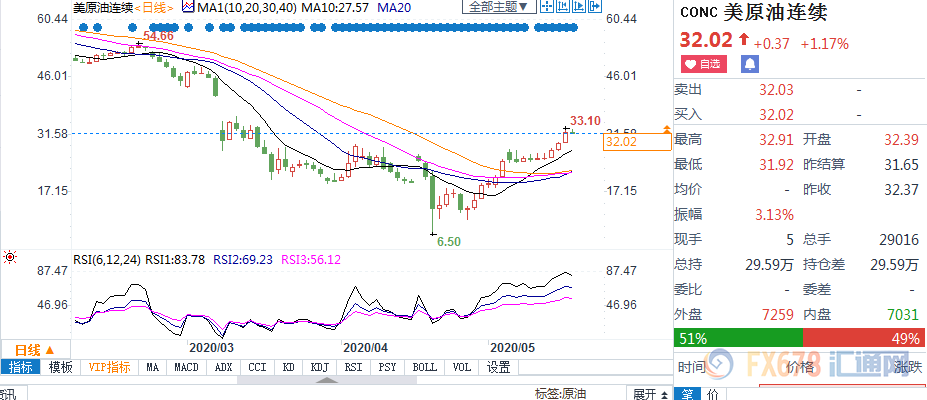The image size is (927, 400).
Task: Switch to the MACD indicator tab
Action: coord(186,367)
